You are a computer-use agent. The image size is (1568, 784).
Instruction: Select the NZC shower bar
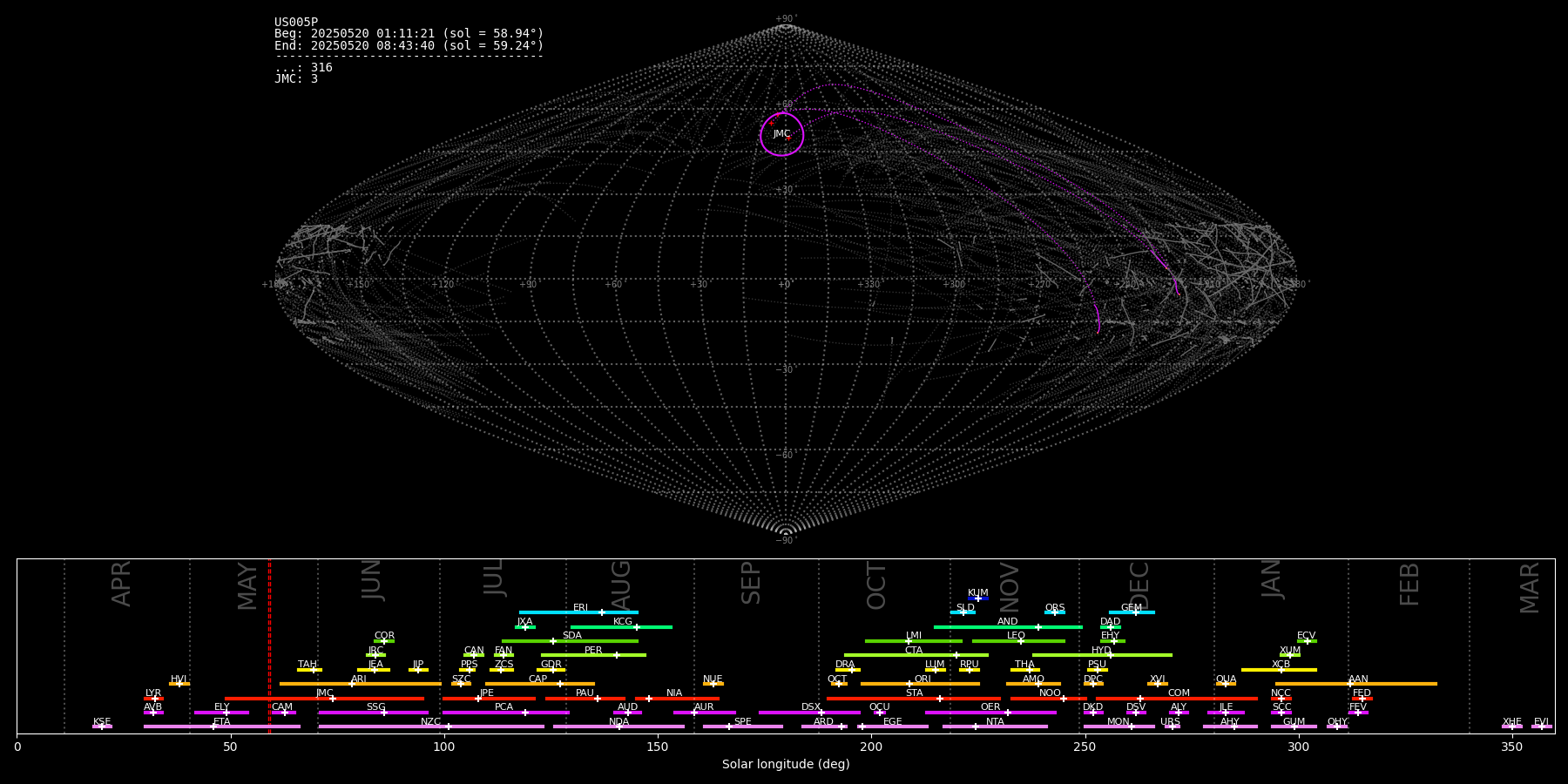pos(431,727)
